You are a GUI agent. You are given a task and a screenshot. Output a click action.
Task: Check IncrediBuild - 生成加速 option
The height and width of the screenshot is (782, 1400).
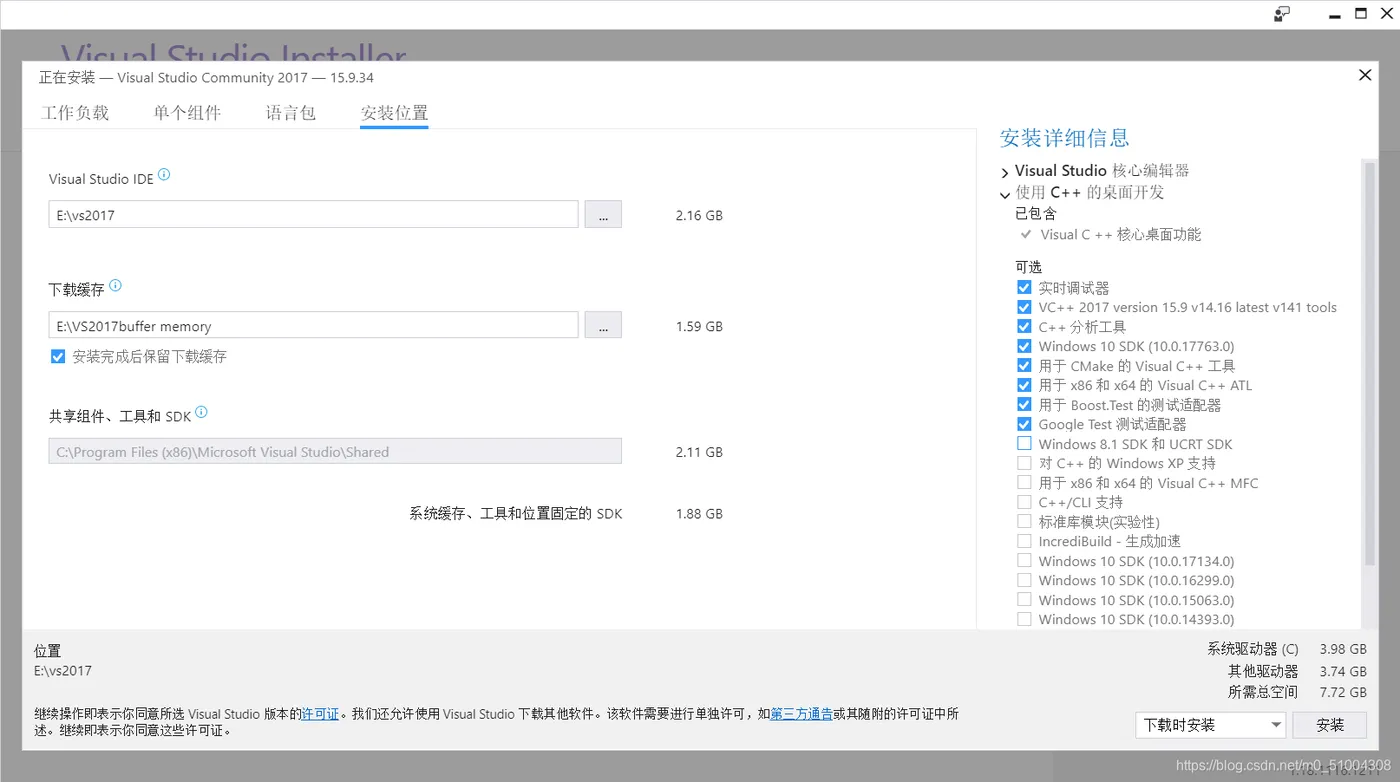pyautogui.click(x=1024, y=541)
